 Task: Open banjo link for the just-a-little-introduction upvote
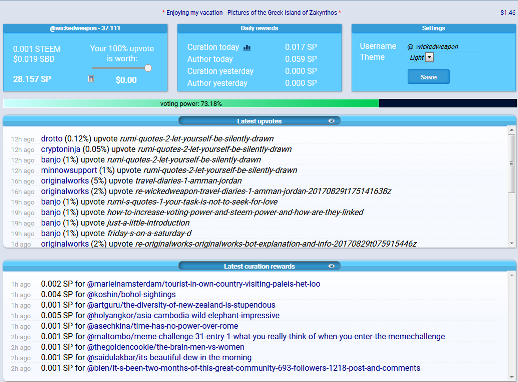(x=51, y=223)
